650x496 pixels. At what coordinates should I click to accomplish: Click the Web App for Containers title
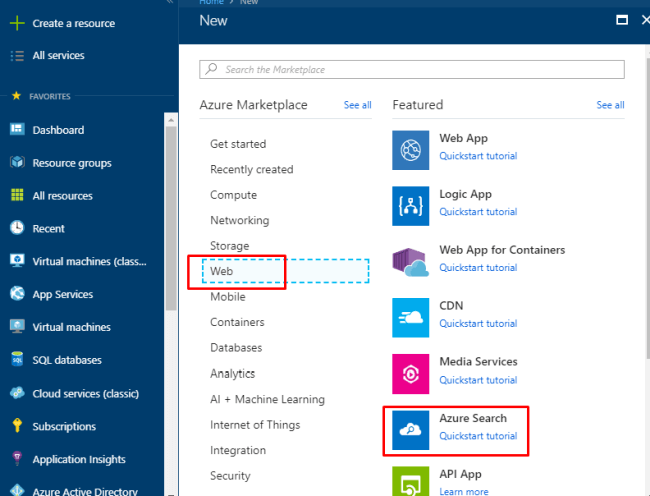pos(502,250)
